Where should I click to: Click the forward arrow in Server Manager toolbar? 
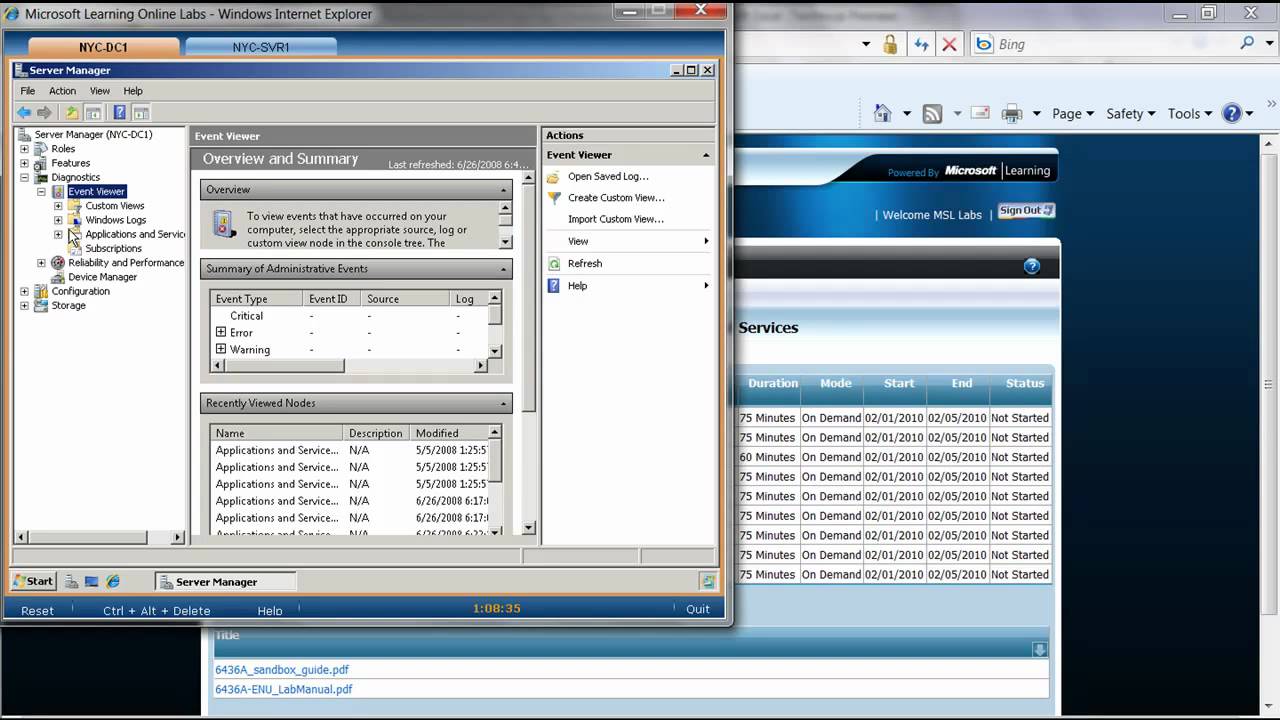pos(44,113)
